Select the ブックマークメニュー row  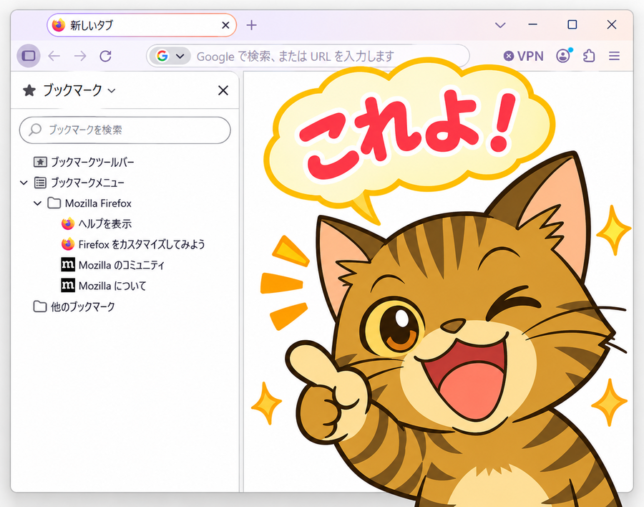point(79,182)
